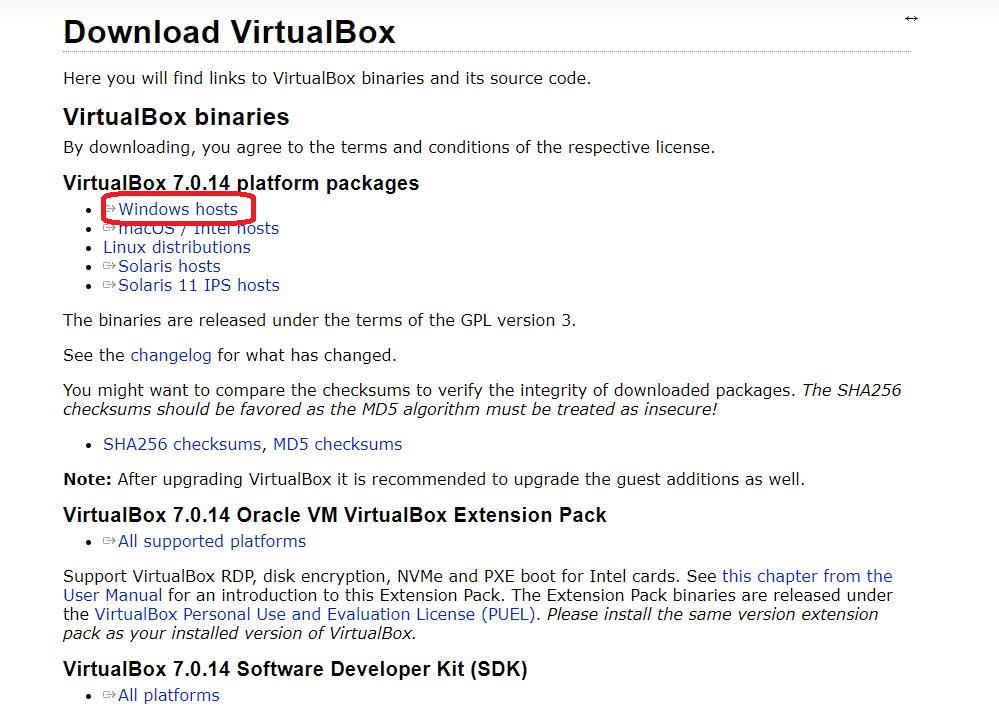Click the Download VirtualBox heading
The height and width of the screenshot is (715, 999).
click(229, 32)
